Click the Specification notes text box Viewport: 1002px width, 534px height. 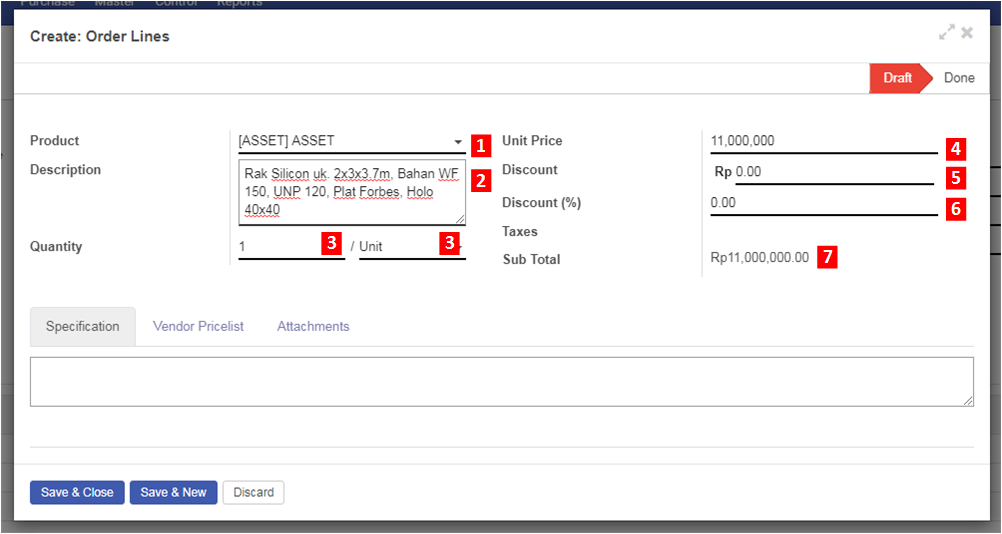coord(501,381)
